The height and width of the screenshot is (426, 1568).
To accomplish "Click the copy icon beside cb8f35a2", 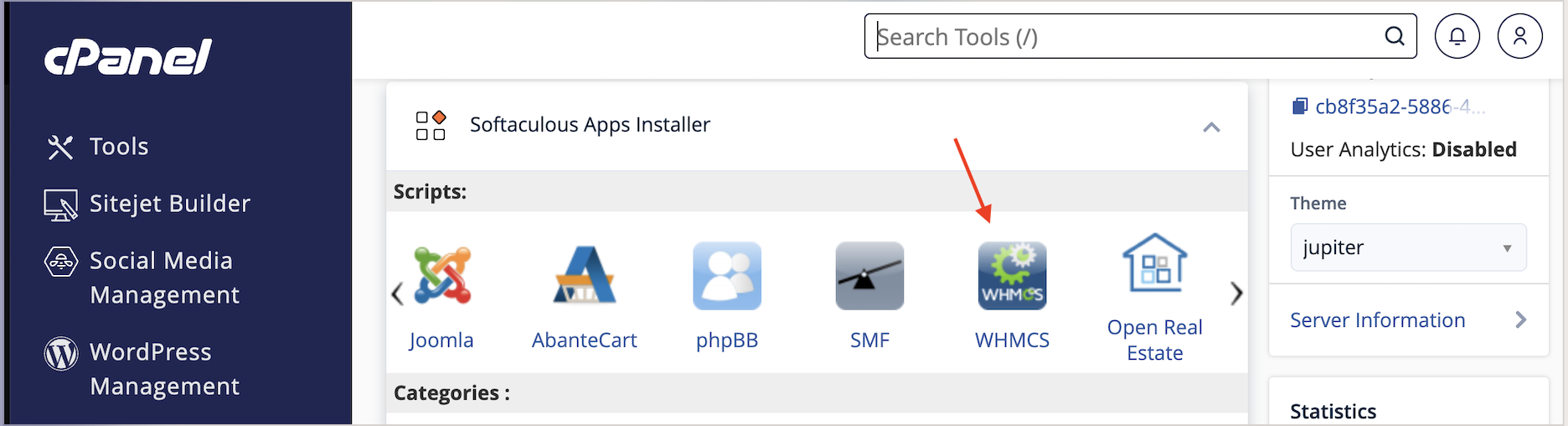I will (1300, 106).
